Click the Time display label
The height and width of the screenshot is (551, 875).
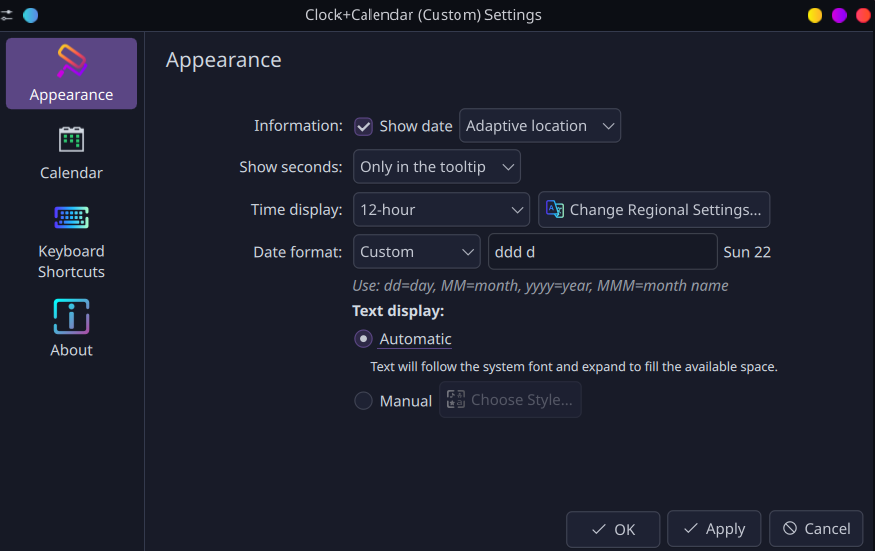coord(296,210)
